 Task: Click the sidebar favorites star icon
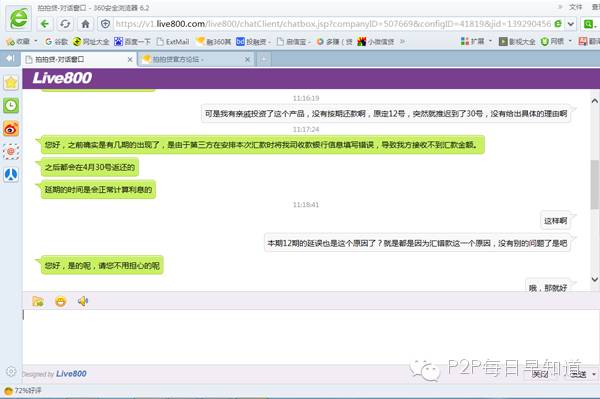[x=11, y=82]
